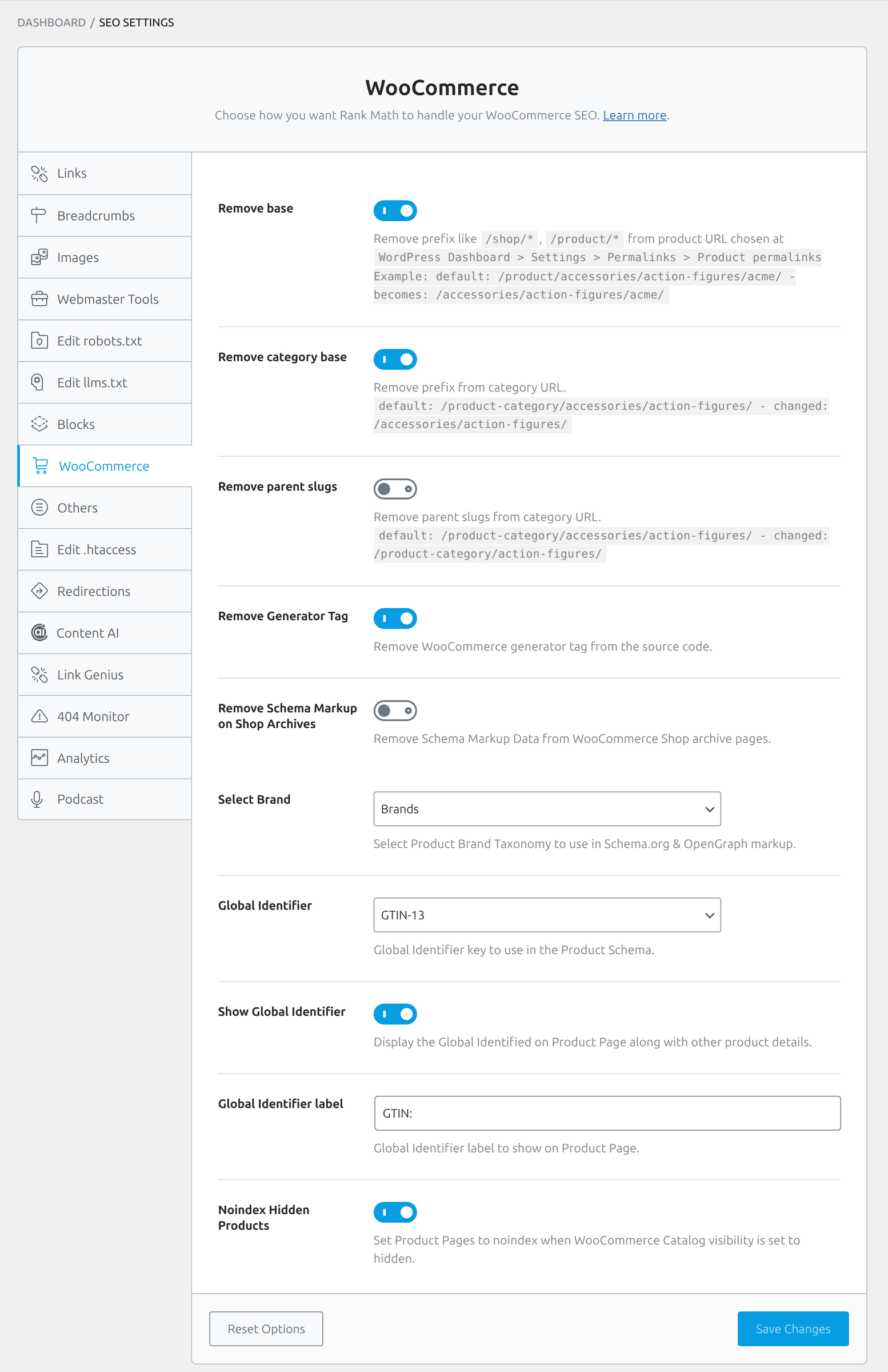Switch to the Others tab
The width and height of the screenshot is (888, 1372).
[x=105, y=507]
